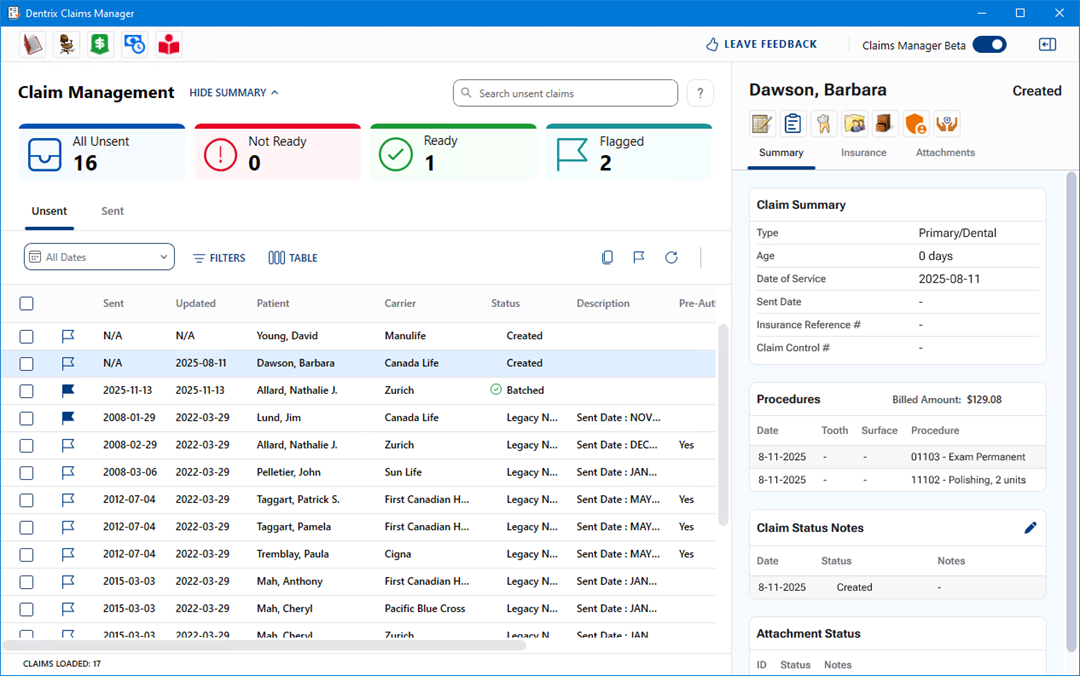Open the Insurance tab in the patient panel
The height and width of the screenshot is (676, 1080).
pyautogui.click(x=863, y=153)
